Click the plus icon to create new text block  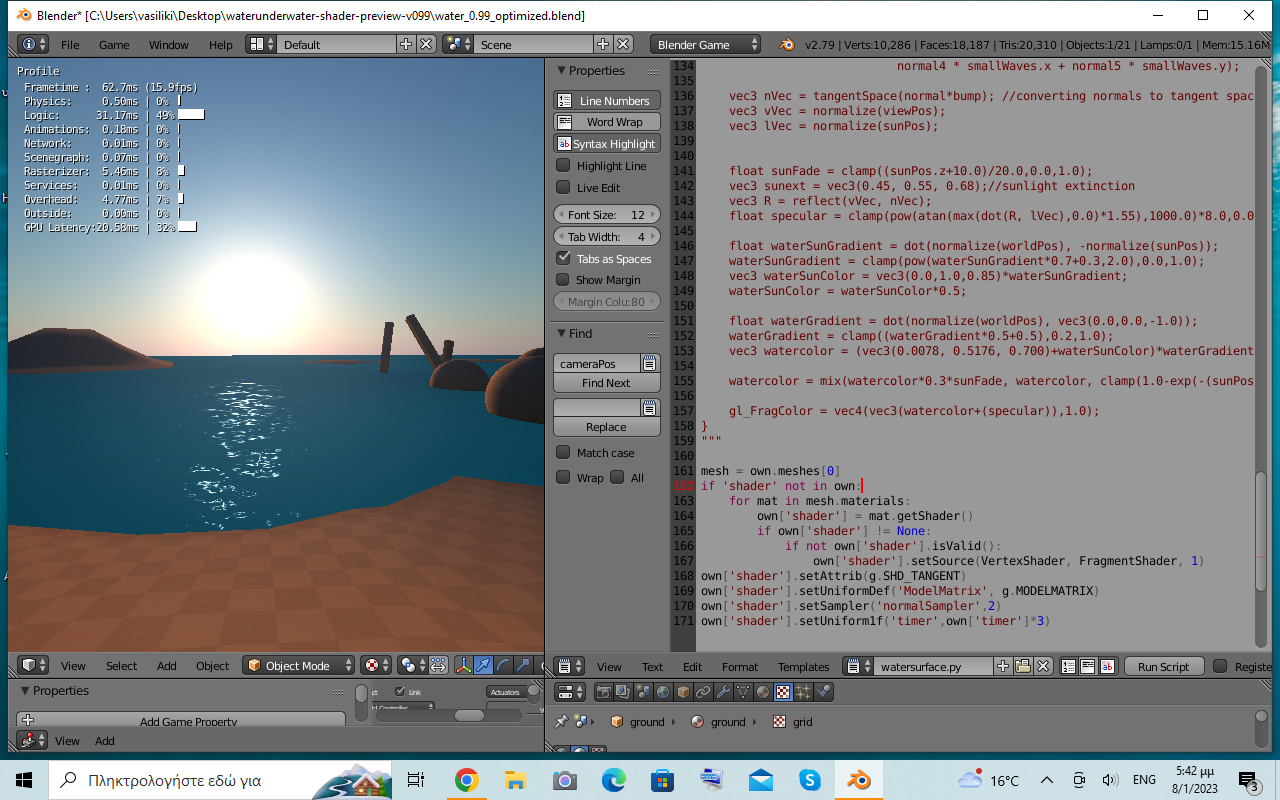coord(1003,666)
